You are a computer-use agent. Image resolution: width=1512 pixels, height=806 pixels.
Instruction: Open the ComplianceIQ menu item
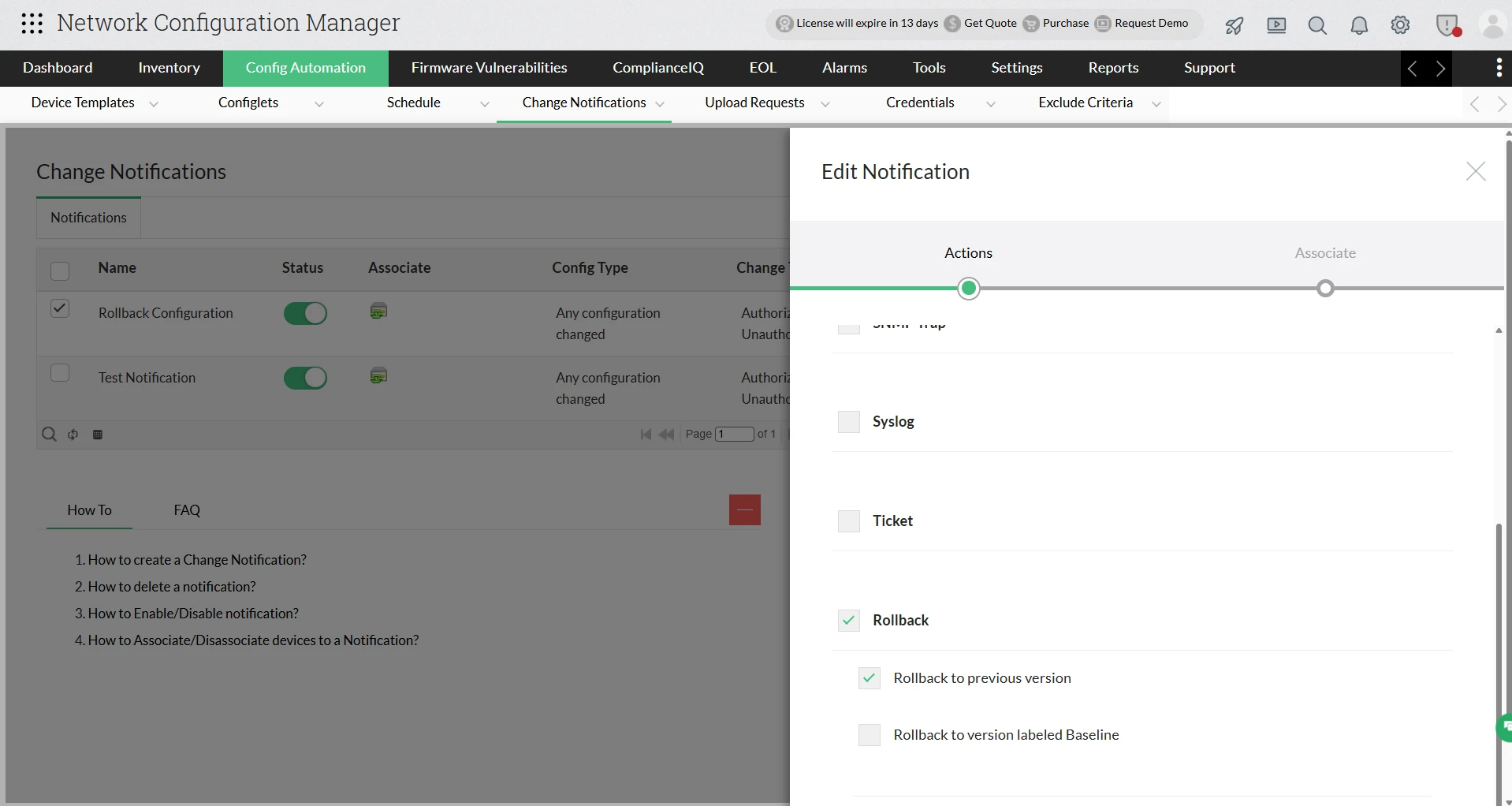click(657, 68)
